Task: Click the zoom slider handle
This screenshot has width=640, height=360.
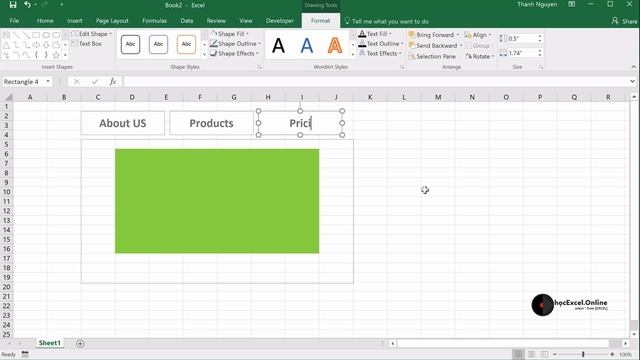Action: click(583, 354)
